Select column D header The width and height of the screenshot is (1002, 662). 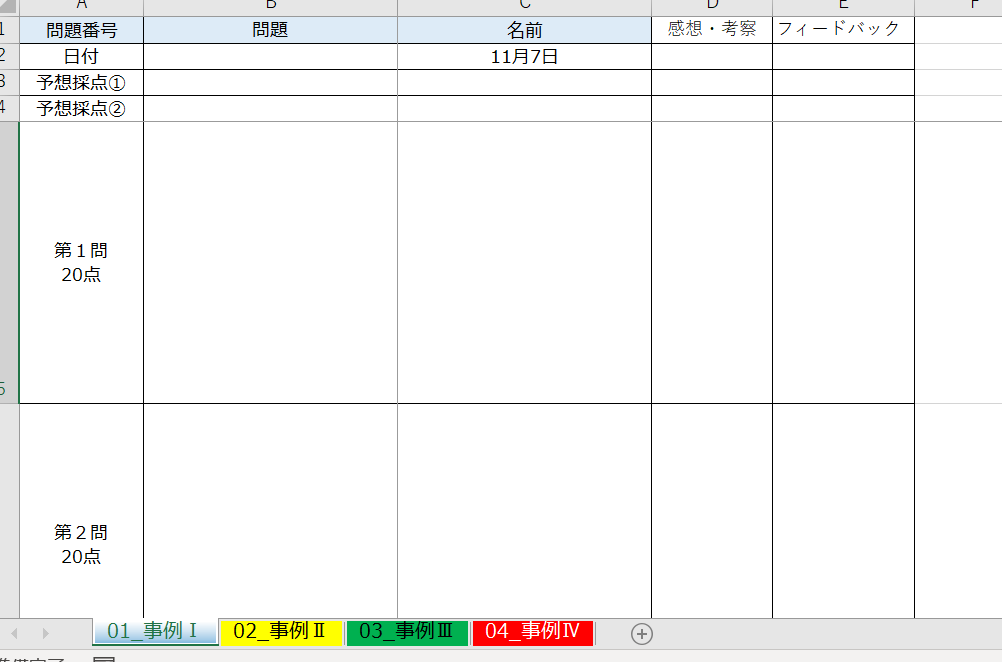[712, 6]
